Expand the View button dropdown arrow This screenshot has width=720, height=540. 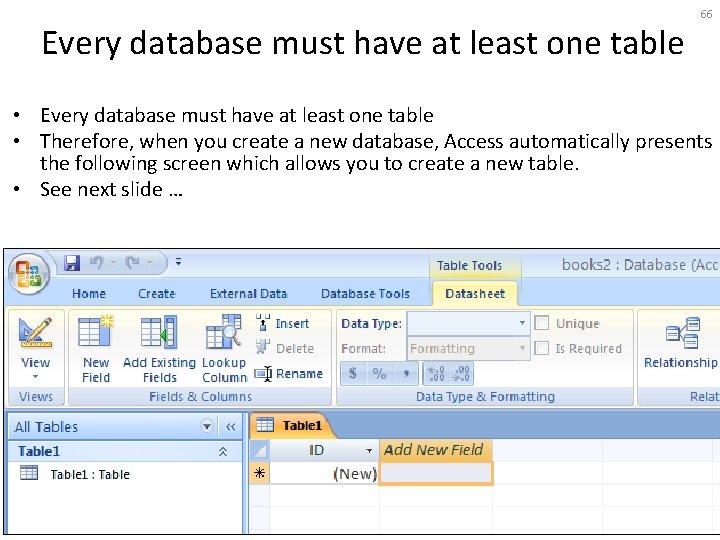coord(35,377)
